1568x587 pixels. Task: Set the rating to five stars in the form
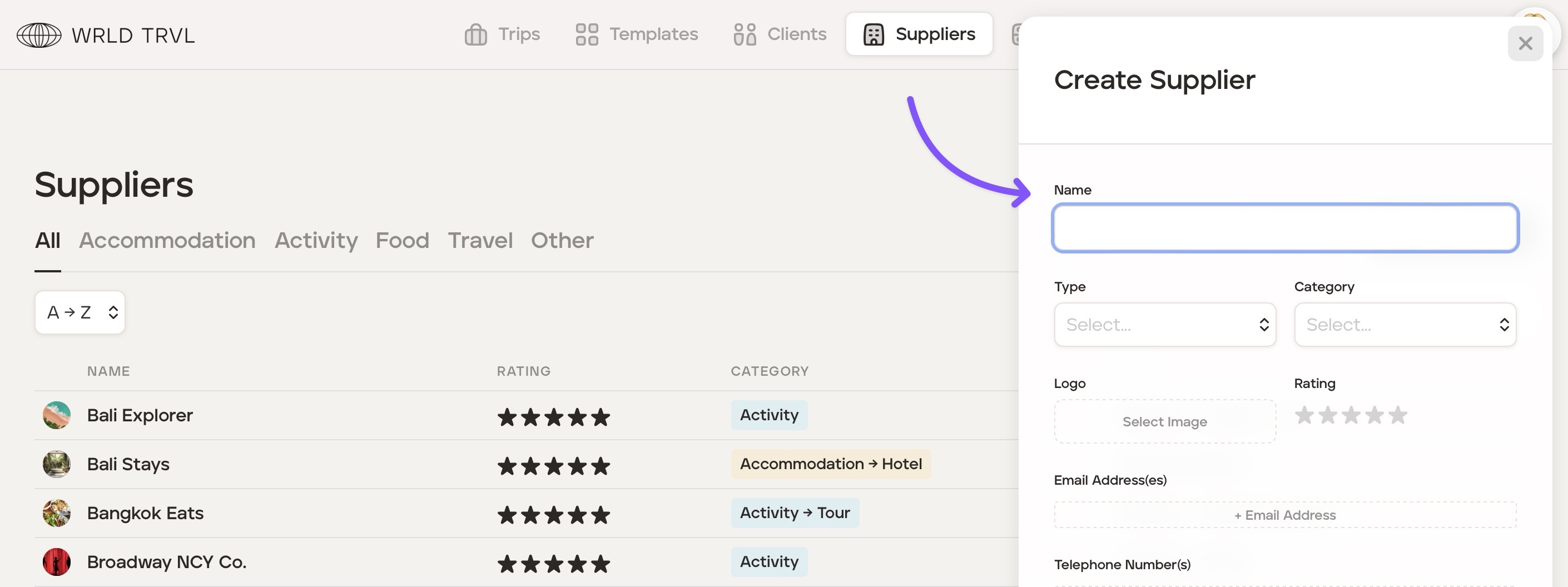pos(1397,415)
